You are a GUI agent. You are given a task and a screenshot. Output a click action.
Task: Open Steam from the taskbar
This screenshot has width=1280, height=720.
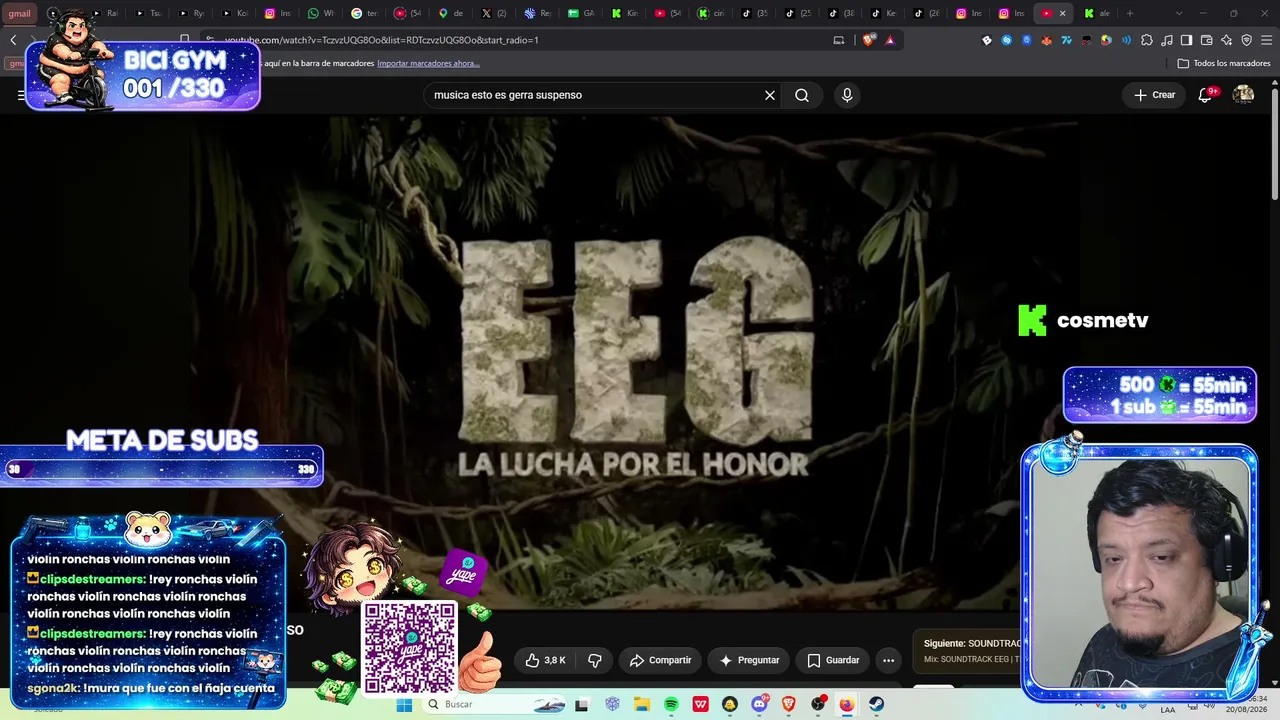(876, 704)
